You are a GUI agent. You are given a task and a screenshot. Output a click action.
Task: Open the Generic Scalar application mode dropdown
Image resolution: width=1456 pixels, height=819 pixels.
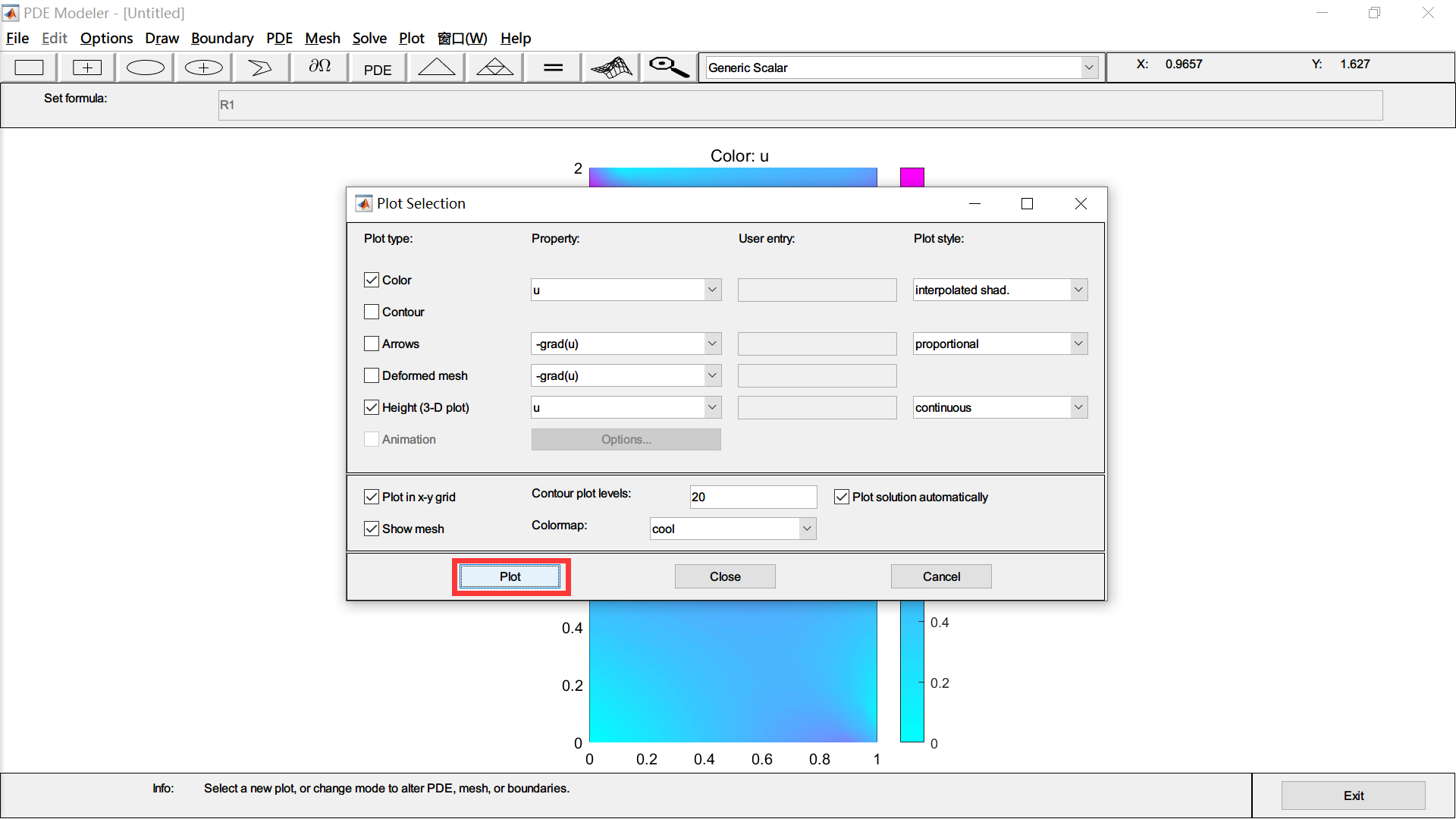tap(1090, 67)
